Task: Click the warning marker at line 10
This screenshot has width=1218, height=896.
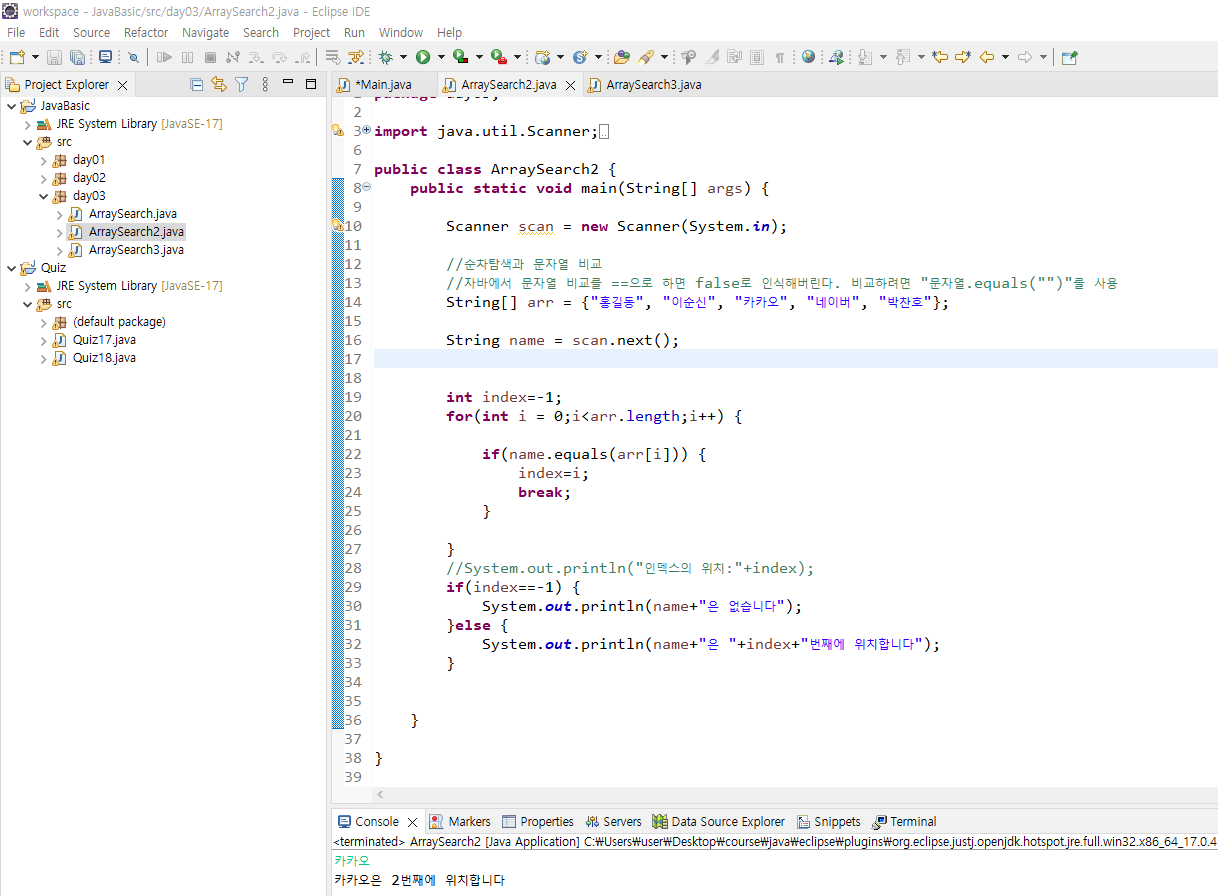Action: coord(337,226)
